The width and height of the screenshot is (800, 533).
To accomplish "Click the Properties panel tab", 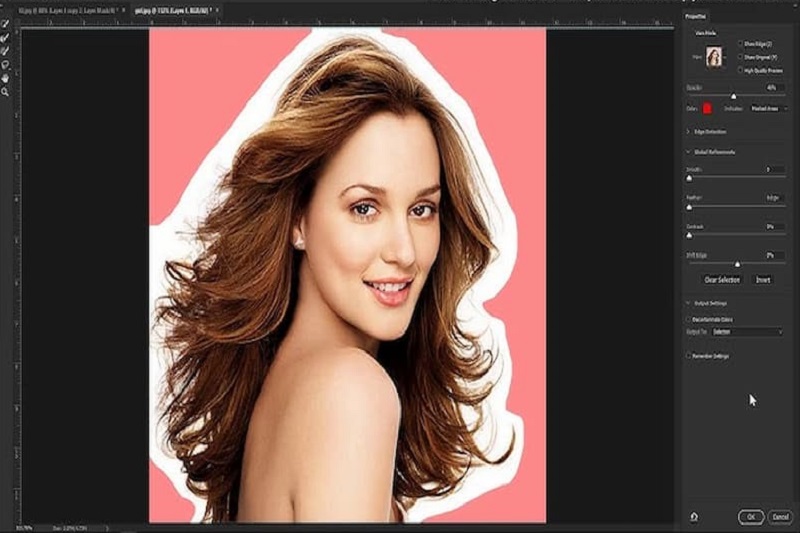I will 695,16.
